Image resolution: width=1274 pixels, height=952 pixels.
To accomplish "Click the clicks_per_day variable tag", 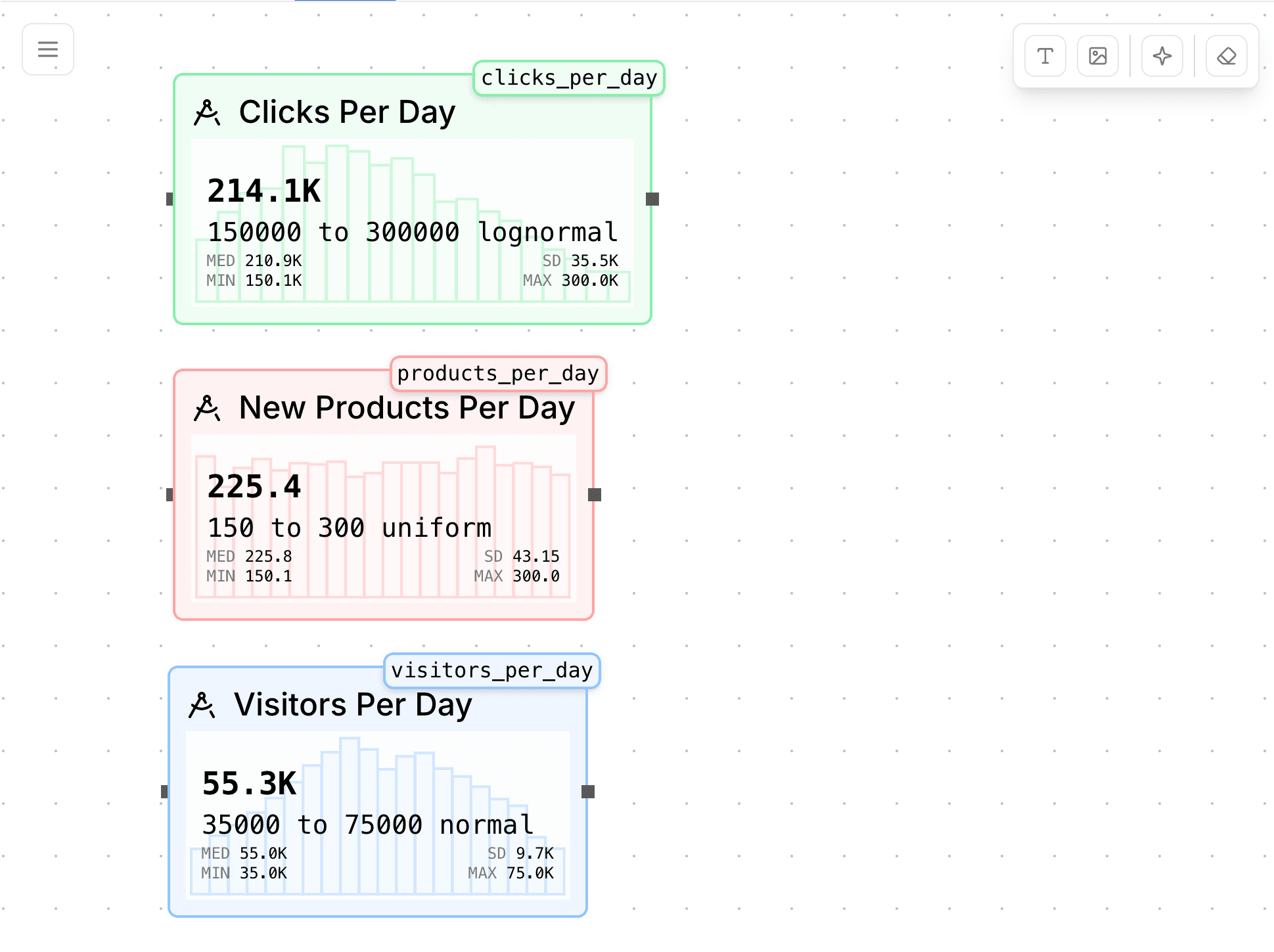I will pos(569,78).
